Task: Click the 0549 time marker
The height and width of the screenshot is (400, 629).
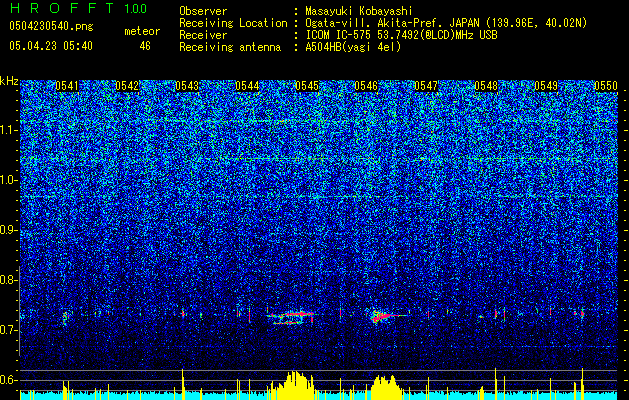Action: pyautogui.click(x=546, y=86)
